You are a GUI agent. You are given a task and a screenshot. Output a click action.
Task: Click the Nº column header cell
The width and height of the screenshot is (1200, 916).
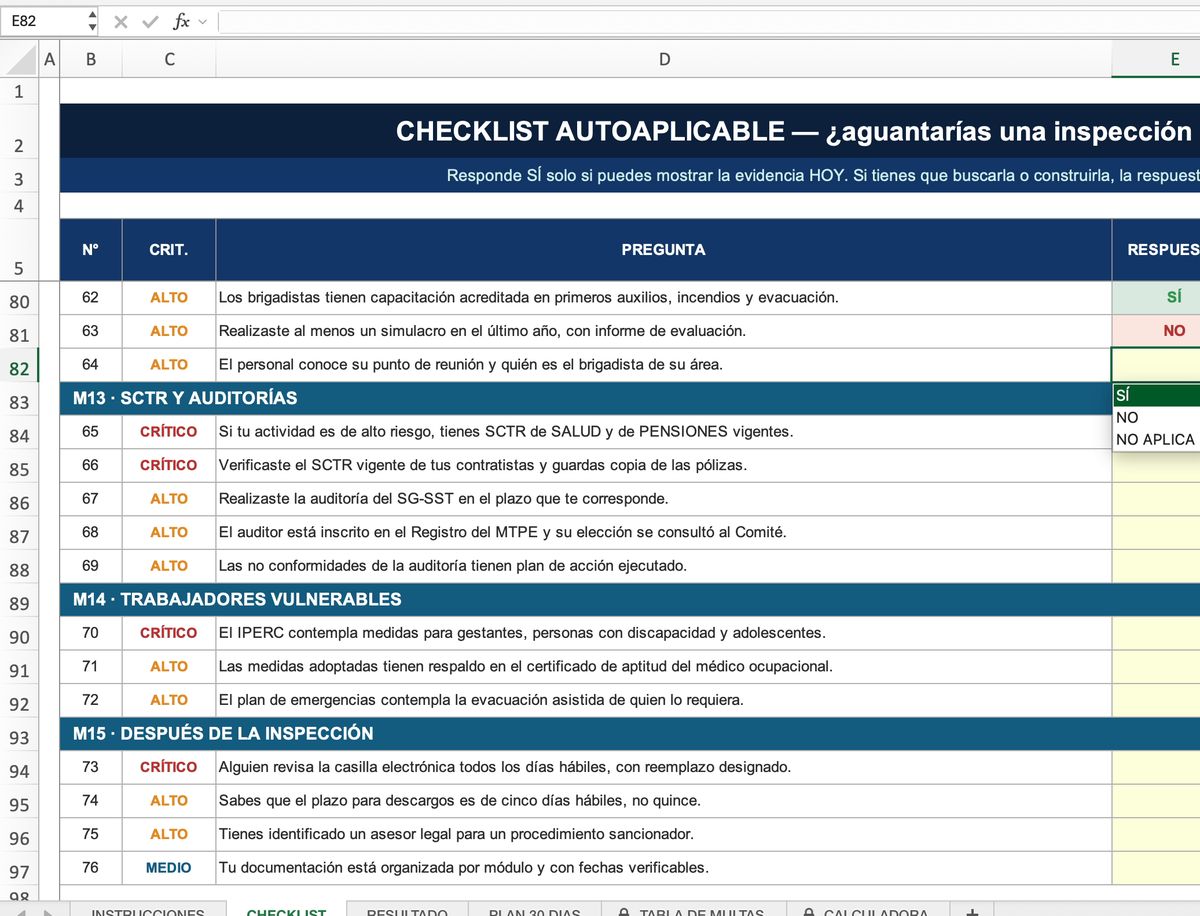(x=91, y=250)
